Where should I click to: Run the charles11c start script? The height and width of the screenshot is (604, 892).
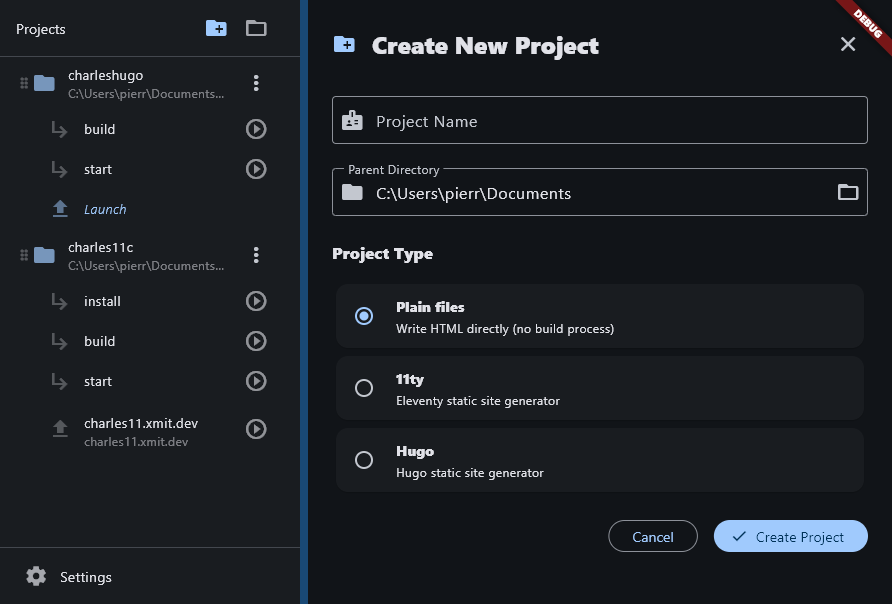coord(256,381)
